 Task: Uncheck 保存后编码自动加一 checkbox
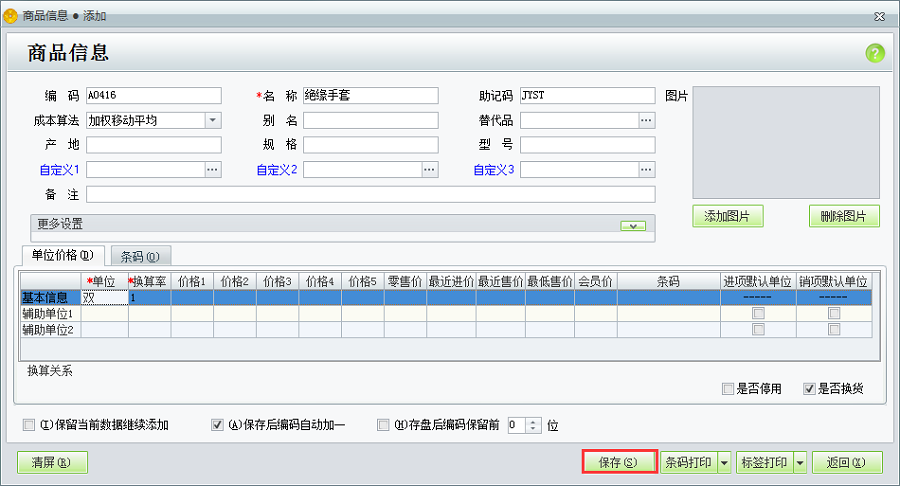217,425
